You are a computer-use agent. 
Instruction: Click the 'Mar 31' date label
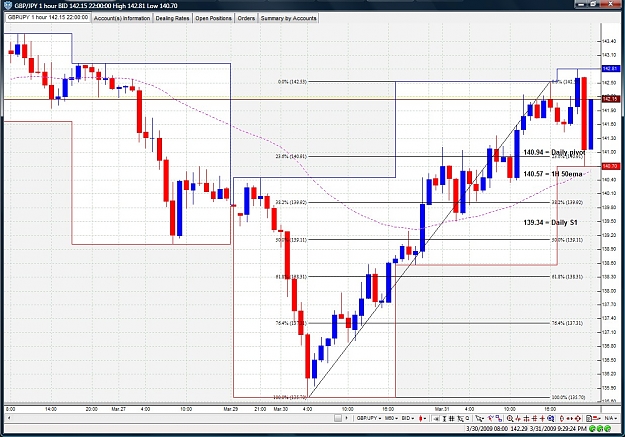pos(442,409)
